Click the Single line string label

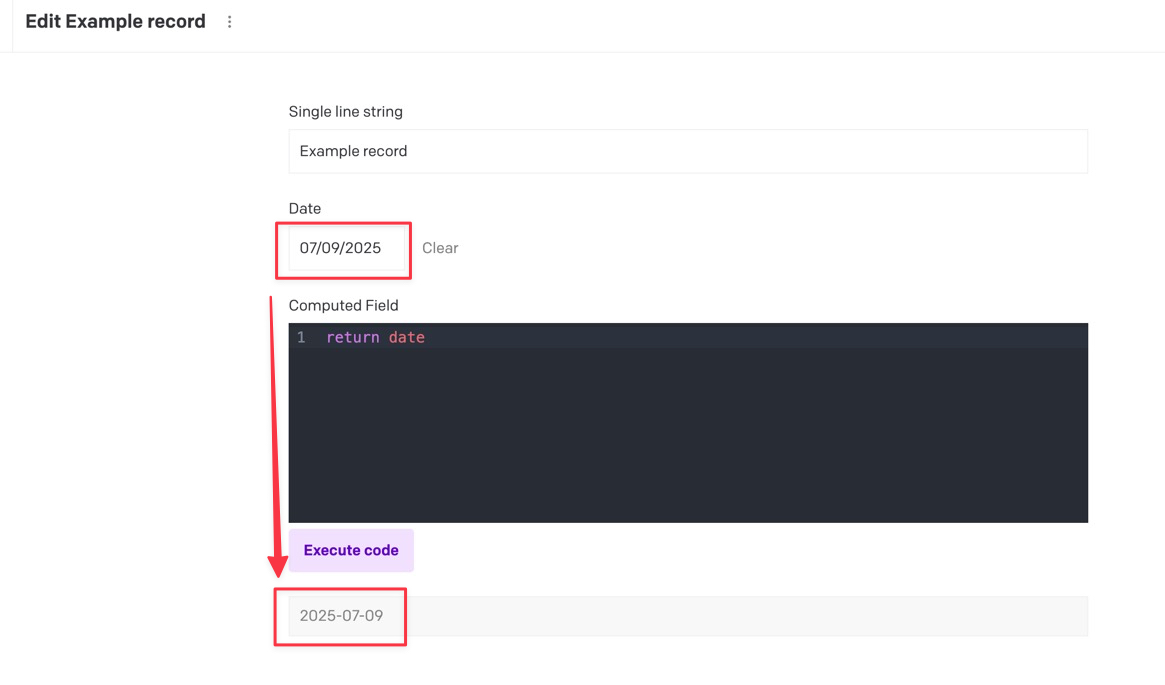click(x=345, y=111)
